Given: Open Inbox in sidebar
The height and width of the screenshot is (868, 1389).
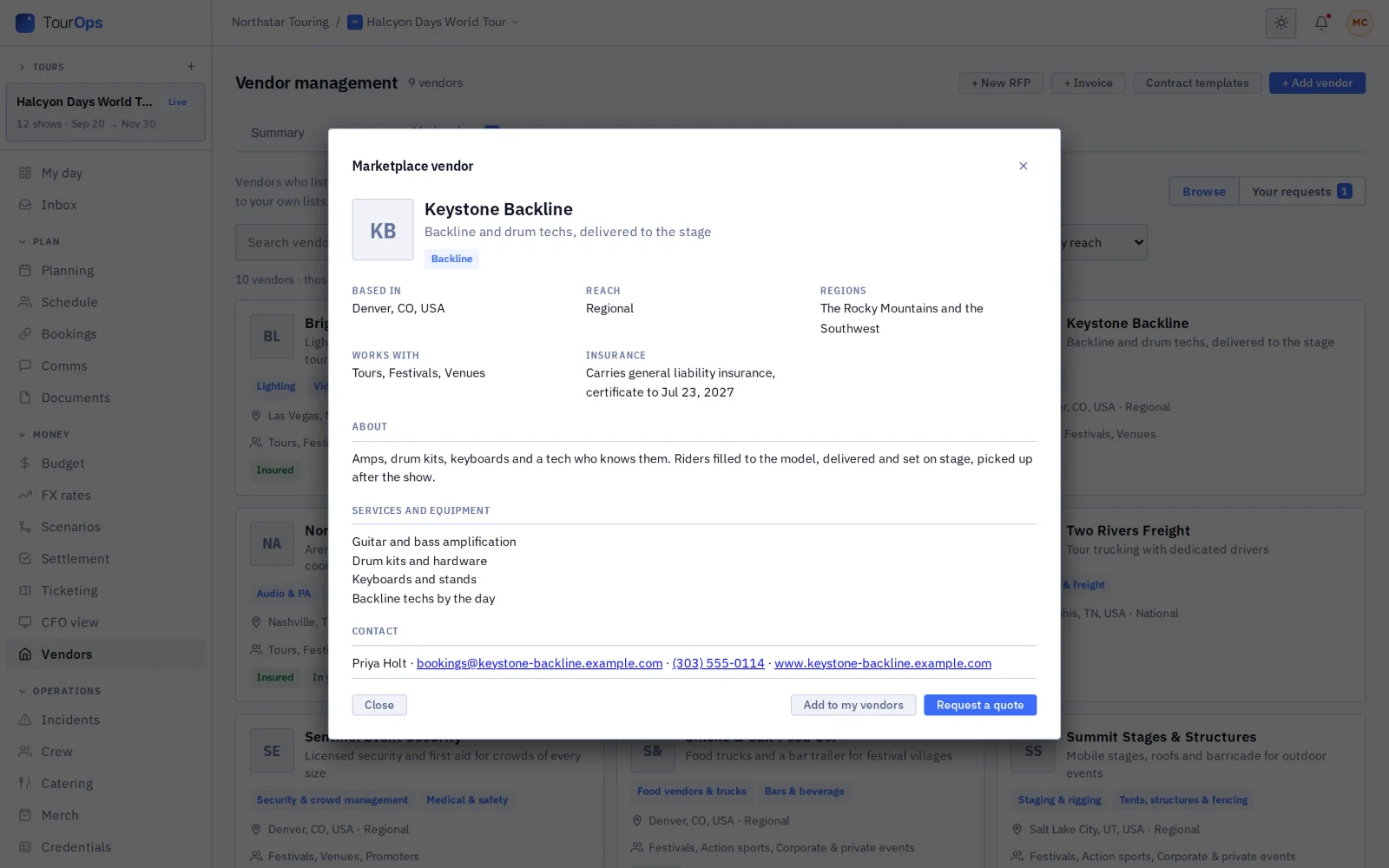Looking at the screenshot, I should [x=106, y=205].
